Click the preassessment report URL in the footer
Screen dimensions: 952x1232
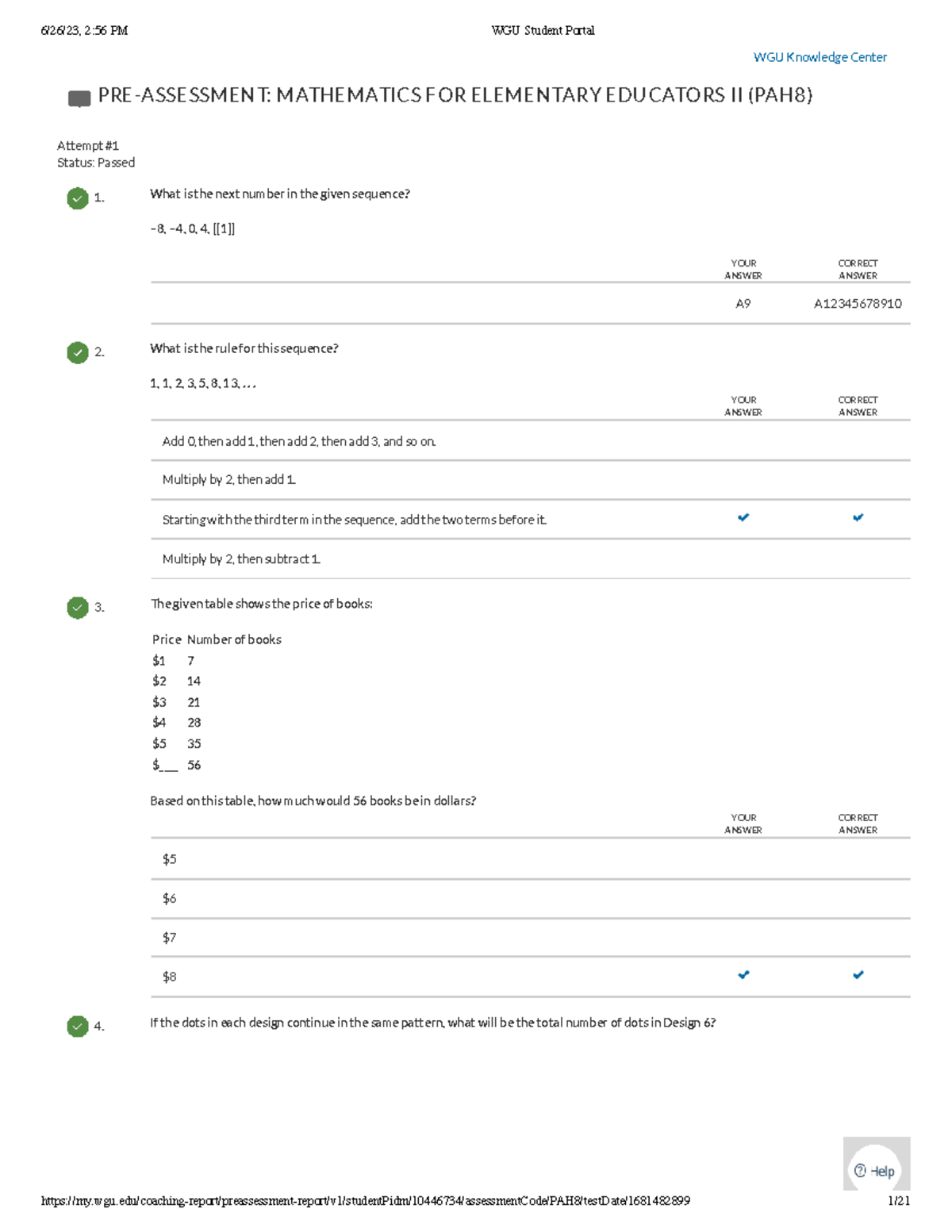[366, 1201]
